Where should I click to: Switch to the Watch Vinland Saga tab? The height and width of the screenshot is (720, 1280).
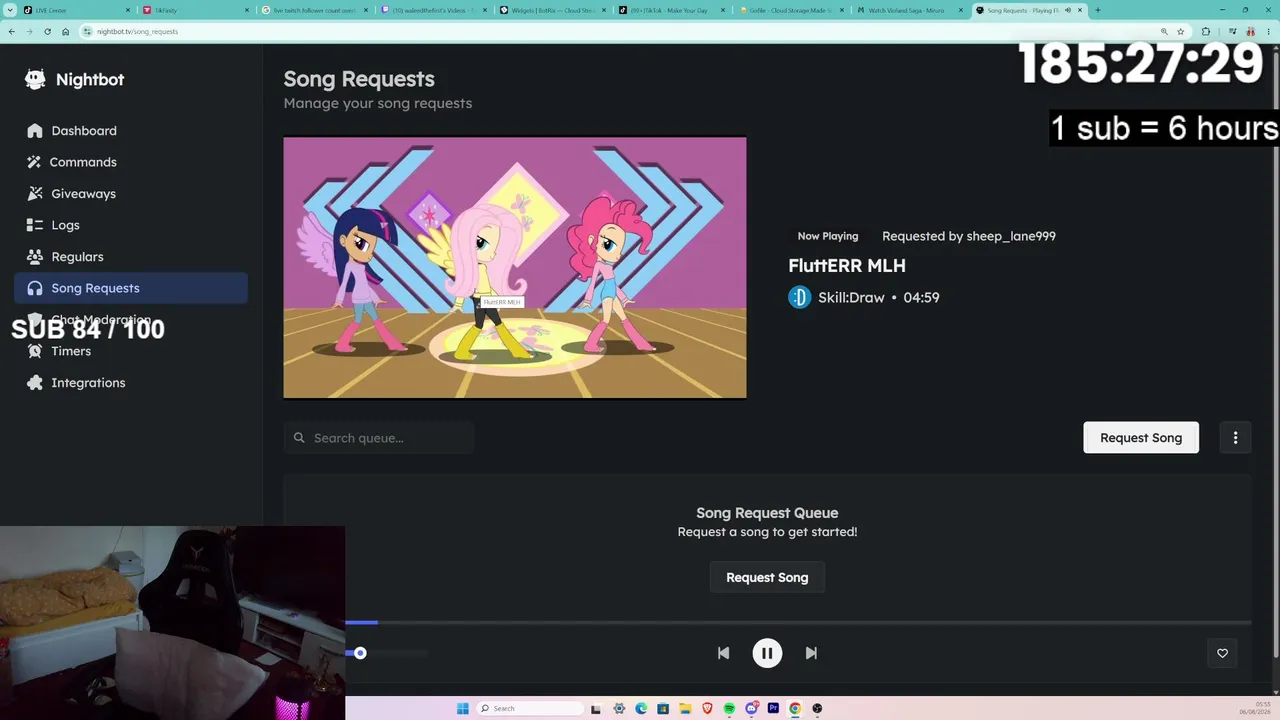pyautogui.click(x=910, y=10)
